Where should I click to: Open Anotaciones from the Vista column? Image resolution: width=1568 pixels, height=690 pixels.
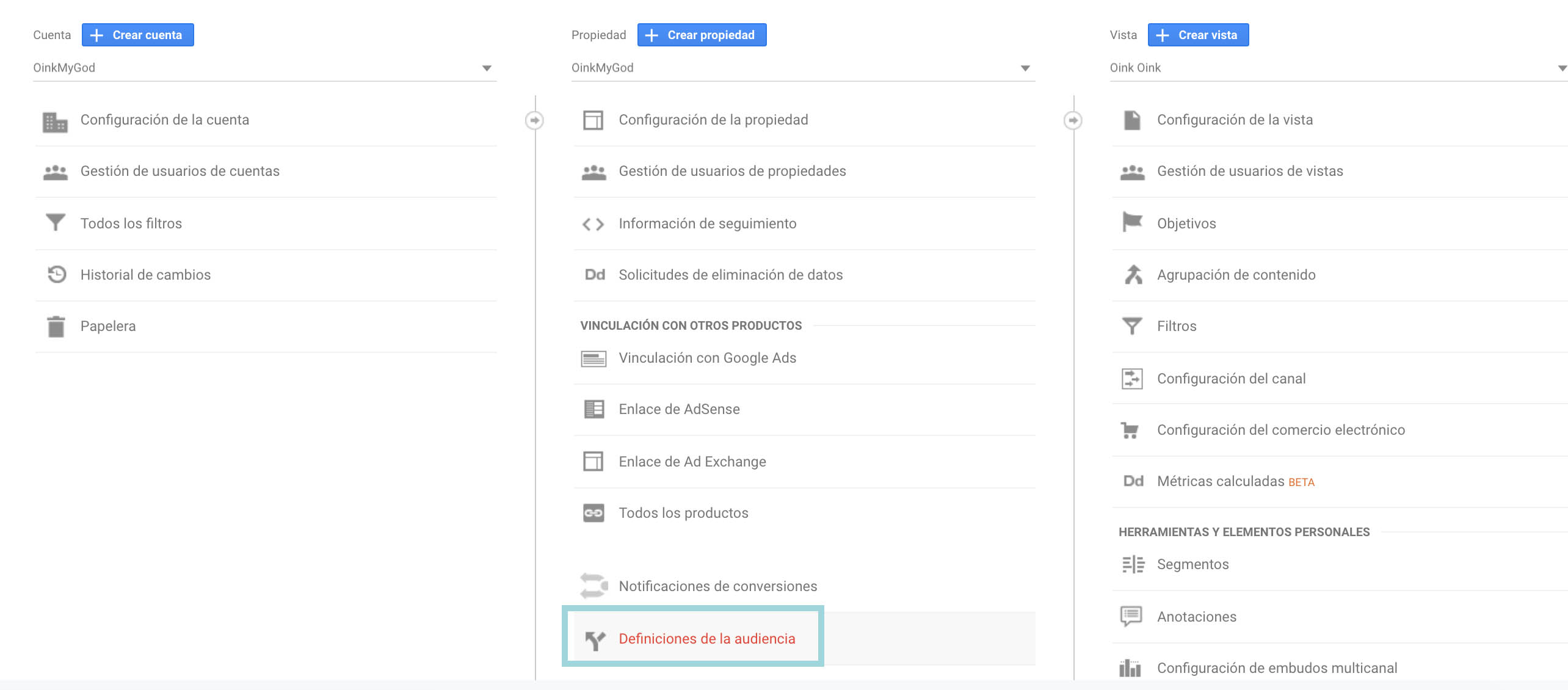click(1196, 616)
